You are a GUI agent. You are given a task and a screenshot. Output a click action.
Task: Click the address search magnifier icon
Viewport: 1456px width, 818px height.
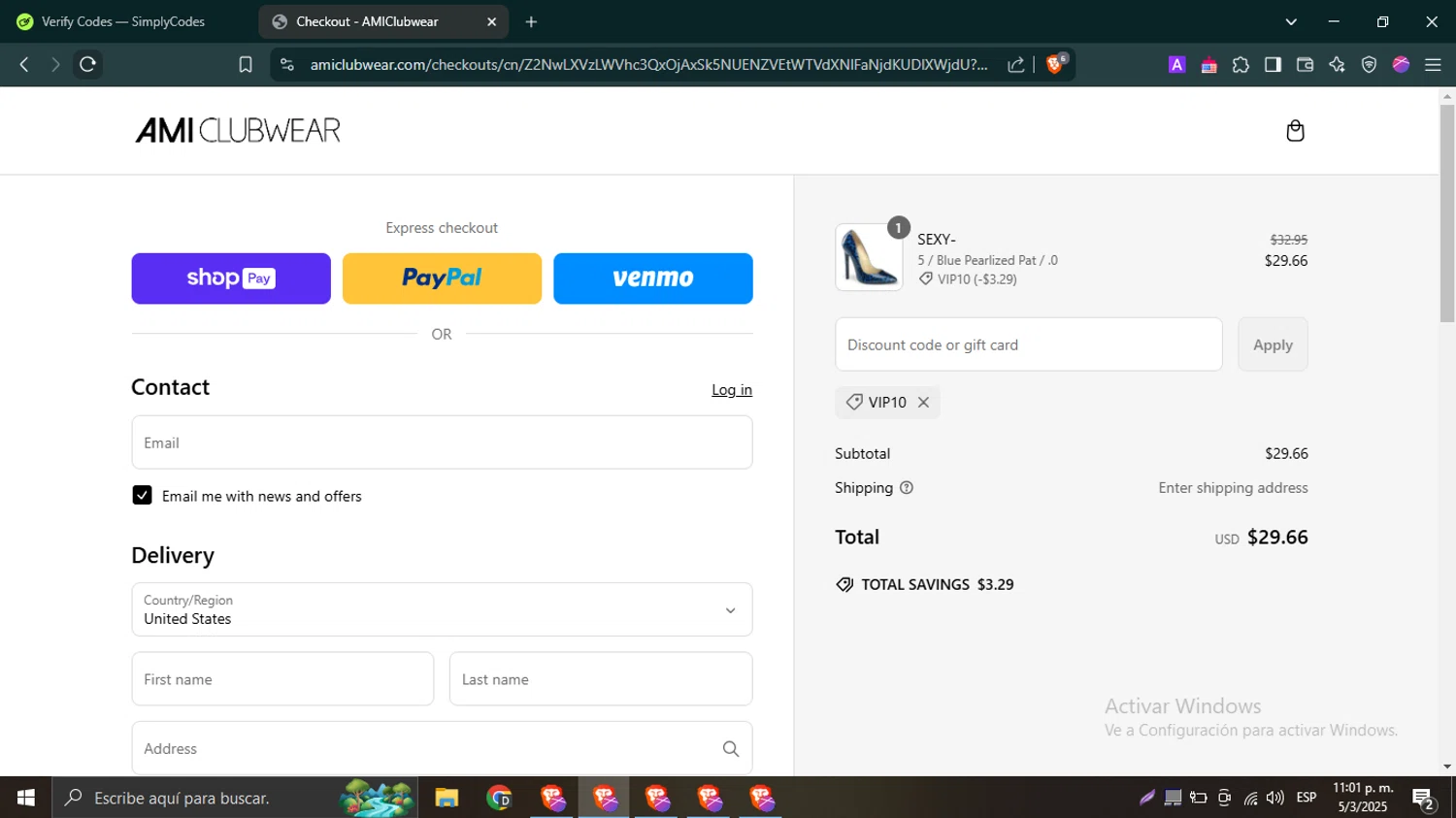(731, 748)
